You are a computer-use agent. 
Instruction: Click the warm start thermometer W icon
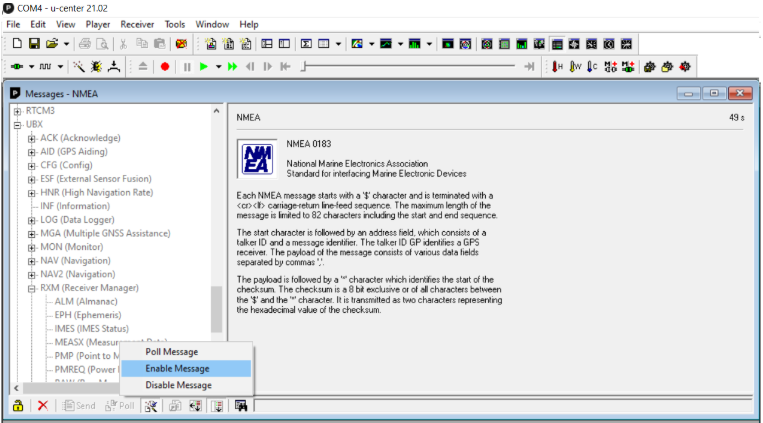coord(575,66)
